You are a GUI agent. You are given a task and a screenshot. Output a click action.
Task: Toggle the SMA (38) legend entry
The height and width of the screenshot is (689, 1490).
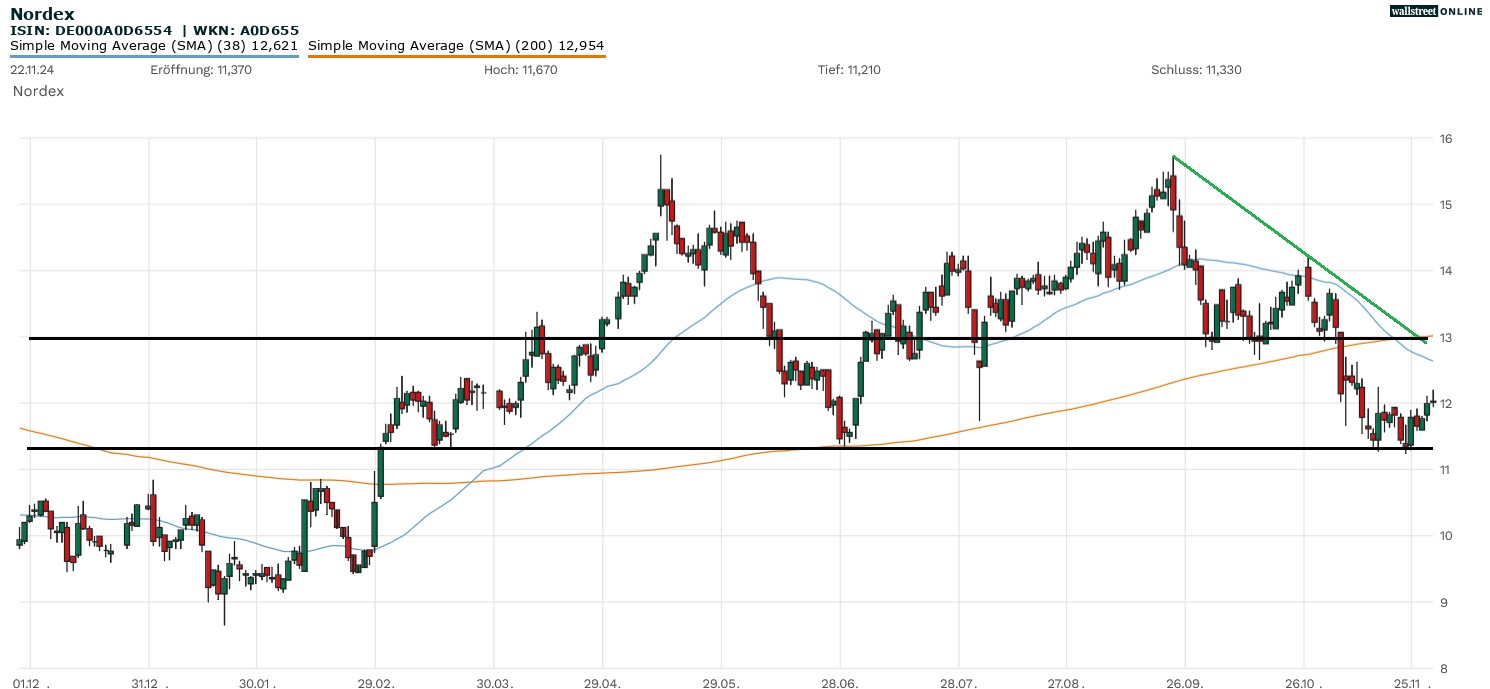(x=154, y=46)
